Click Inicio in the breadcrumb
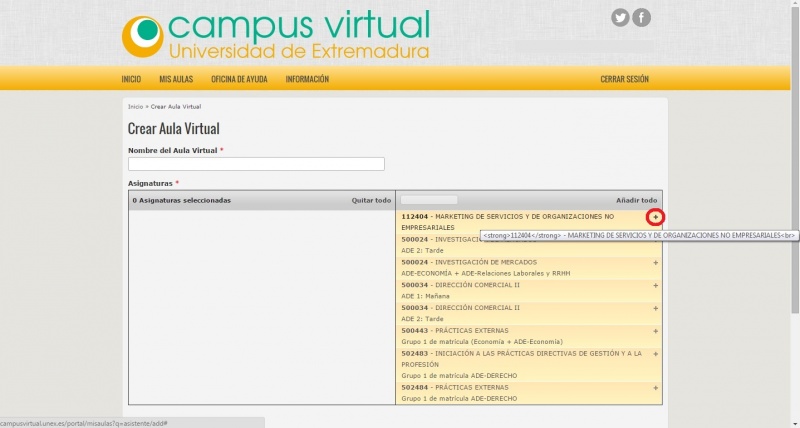Image resolution: width=800 pixels, height=428 pixels. click(x=135, y=106)
